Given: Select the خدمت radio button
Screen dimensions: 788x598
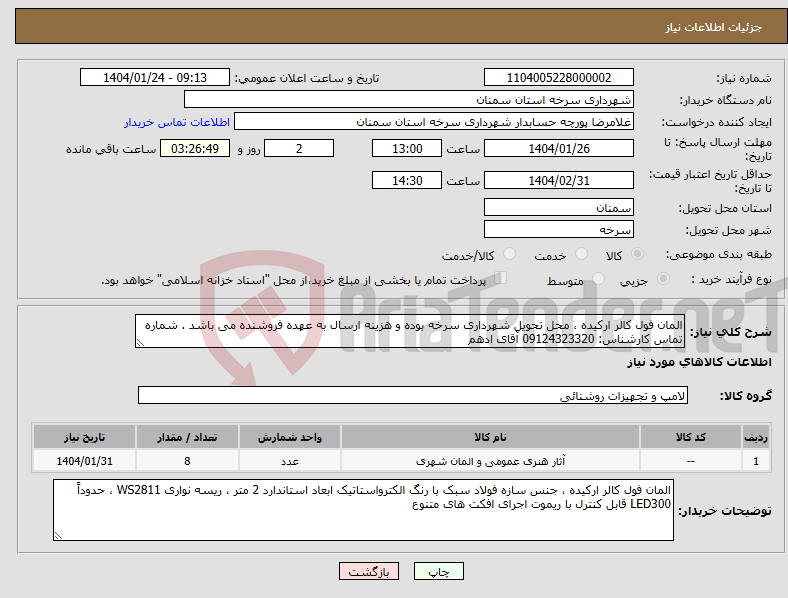Looking at the screenshot, I should coord(581,254).
